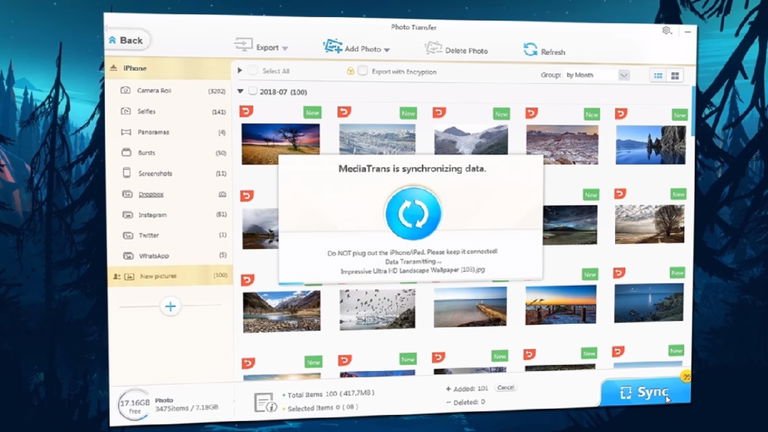Enable Export with Encryption checkbox
768x432 pixels.
point(362,71)
